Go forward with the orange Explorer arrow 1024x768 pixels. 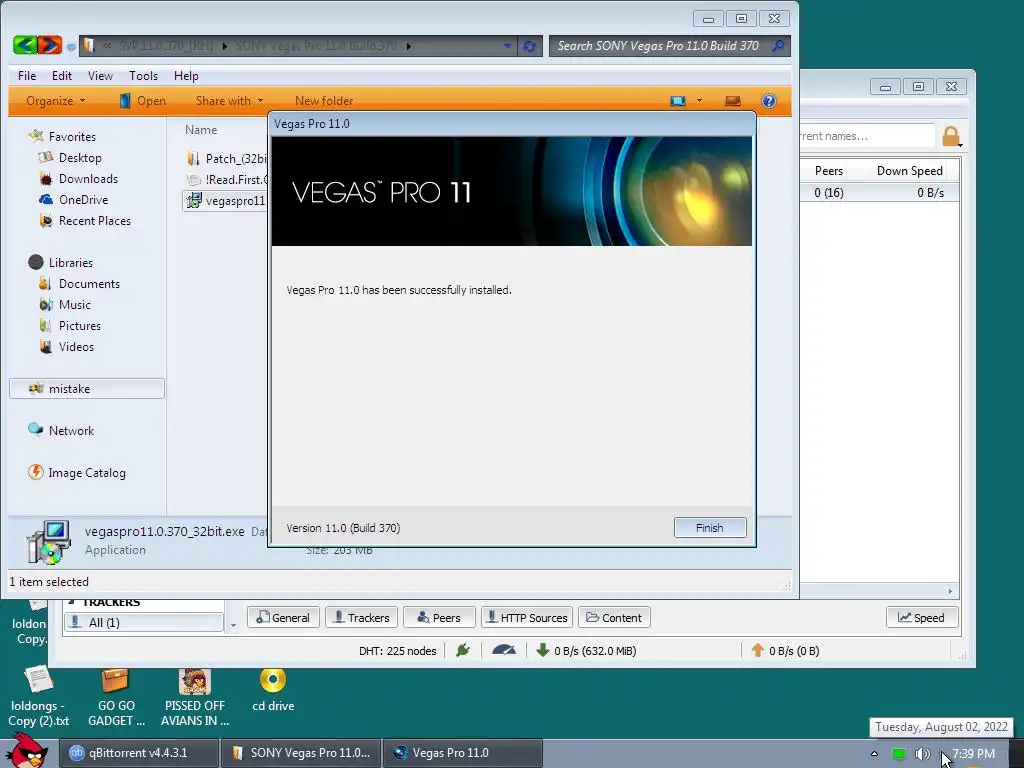[50, 45]
